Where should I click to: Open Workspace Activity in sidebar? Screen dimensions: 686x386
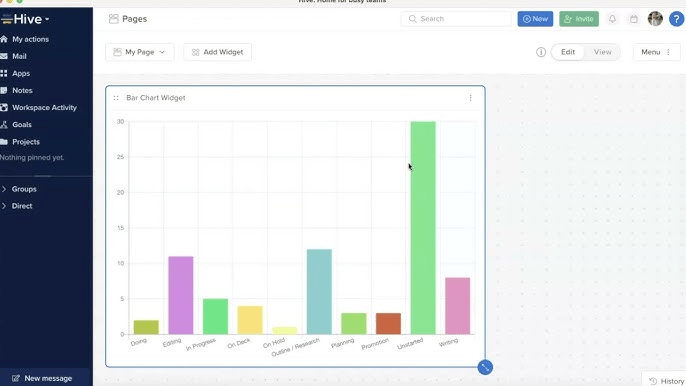point(44,107)
